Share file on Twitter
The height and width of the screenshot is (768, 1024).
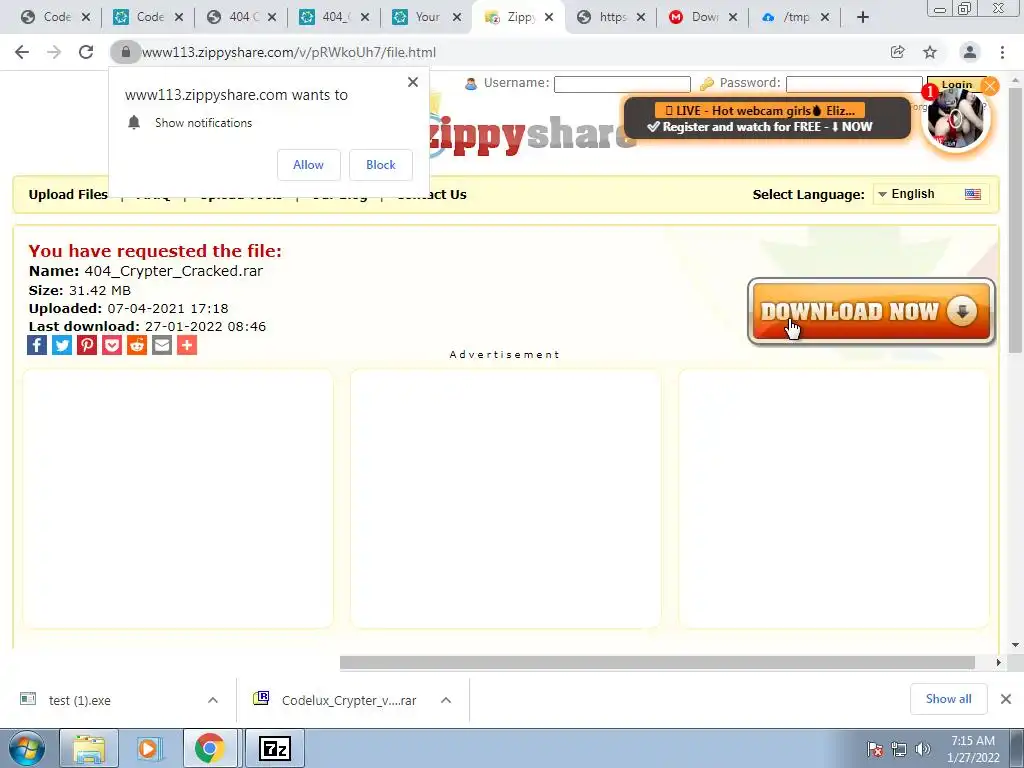click(62, 345)
